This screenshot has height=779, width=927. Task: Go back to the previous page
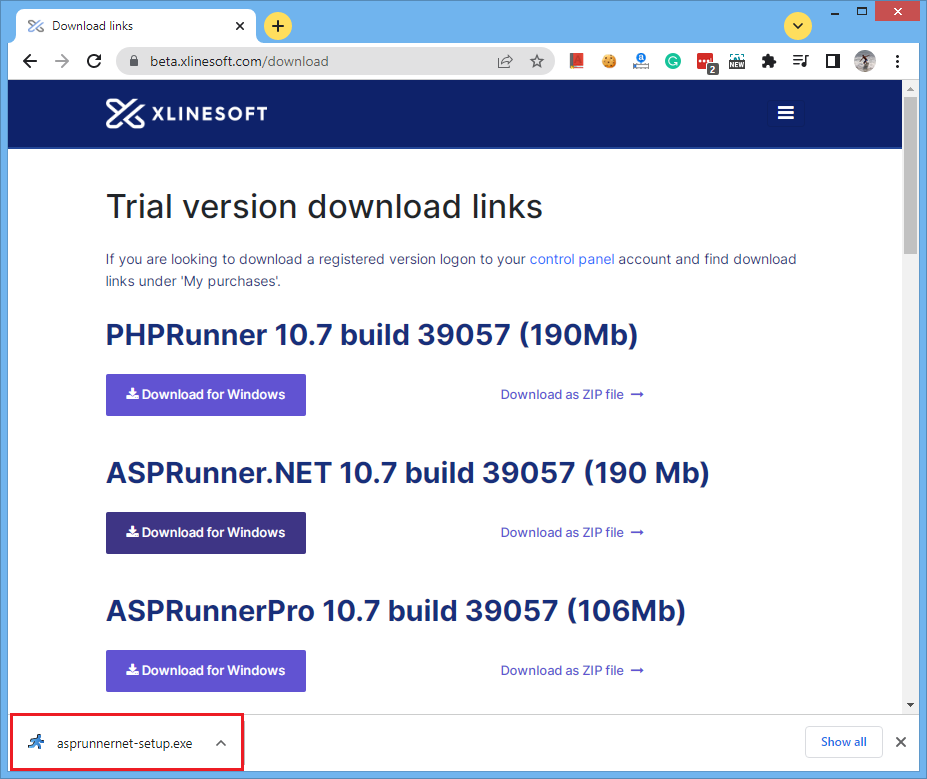(x=30, y=61)
